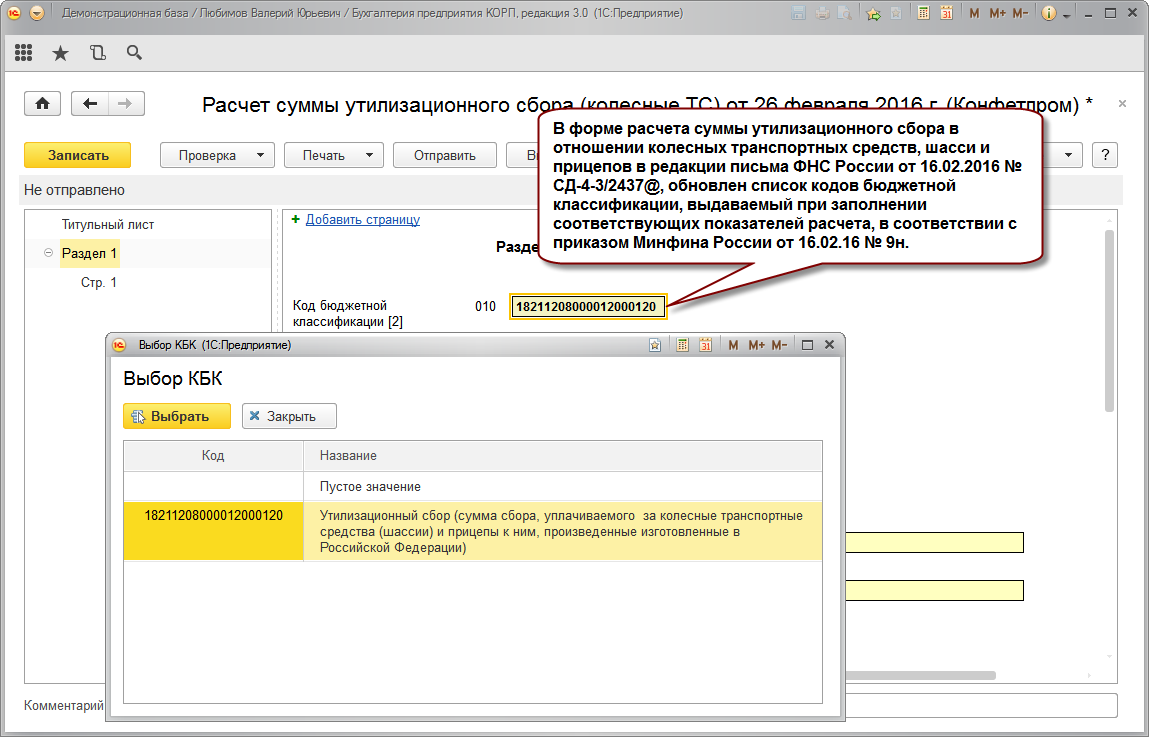Open the sections menu grid icon
Viewport: 1149px width, 737px height.
[24, 53]
